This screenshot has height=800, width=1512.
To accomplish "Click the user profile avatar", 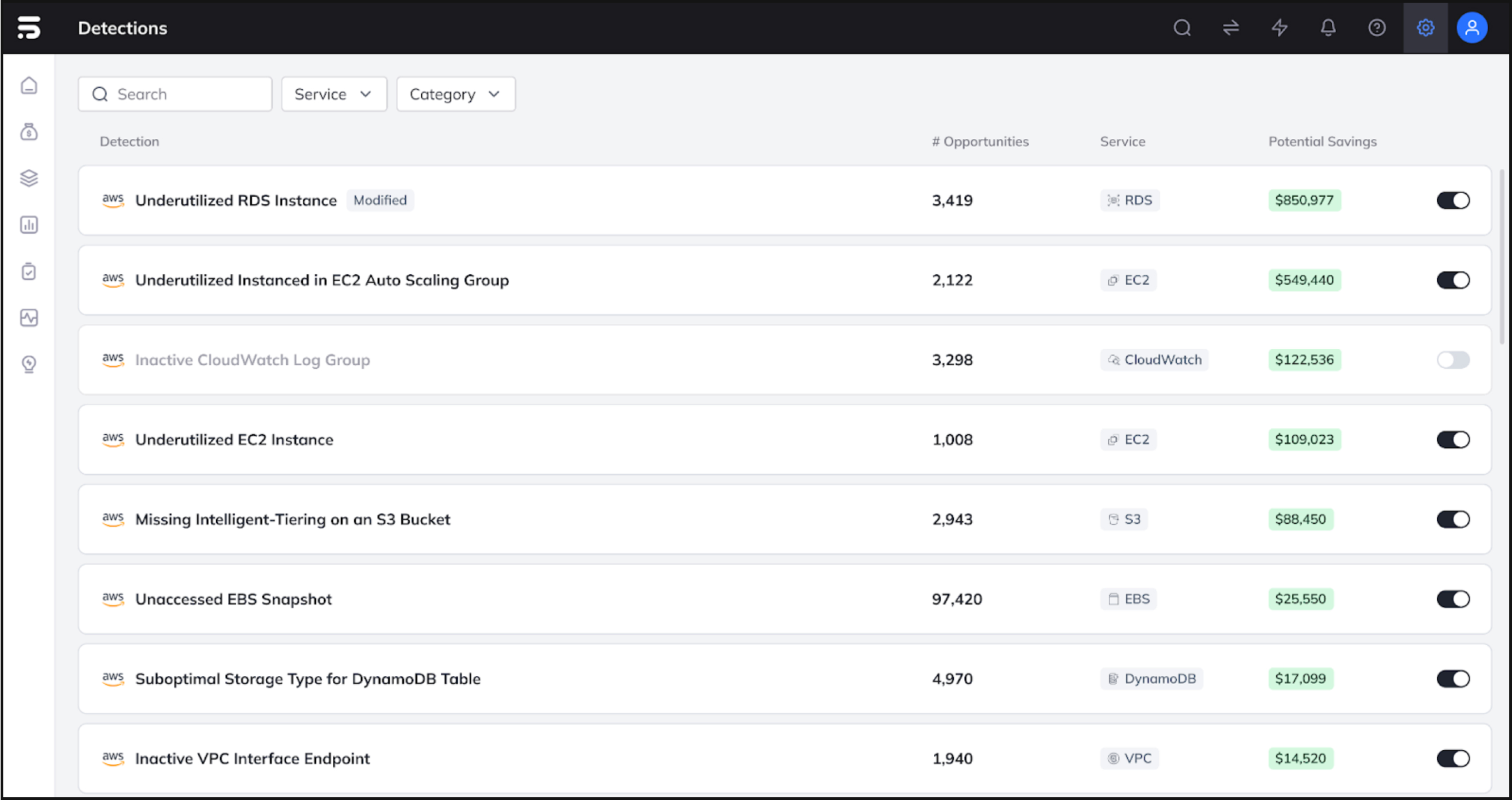I will pos(1471,27).
